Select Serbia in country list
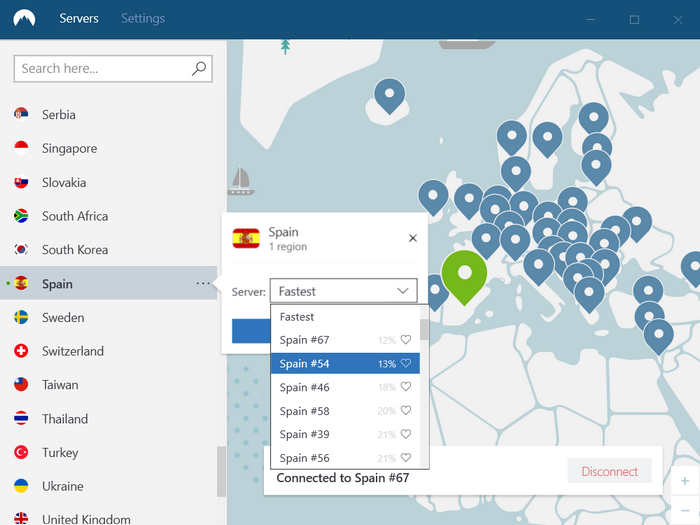This screenshot has width=700, height=525. pos(108,115)
